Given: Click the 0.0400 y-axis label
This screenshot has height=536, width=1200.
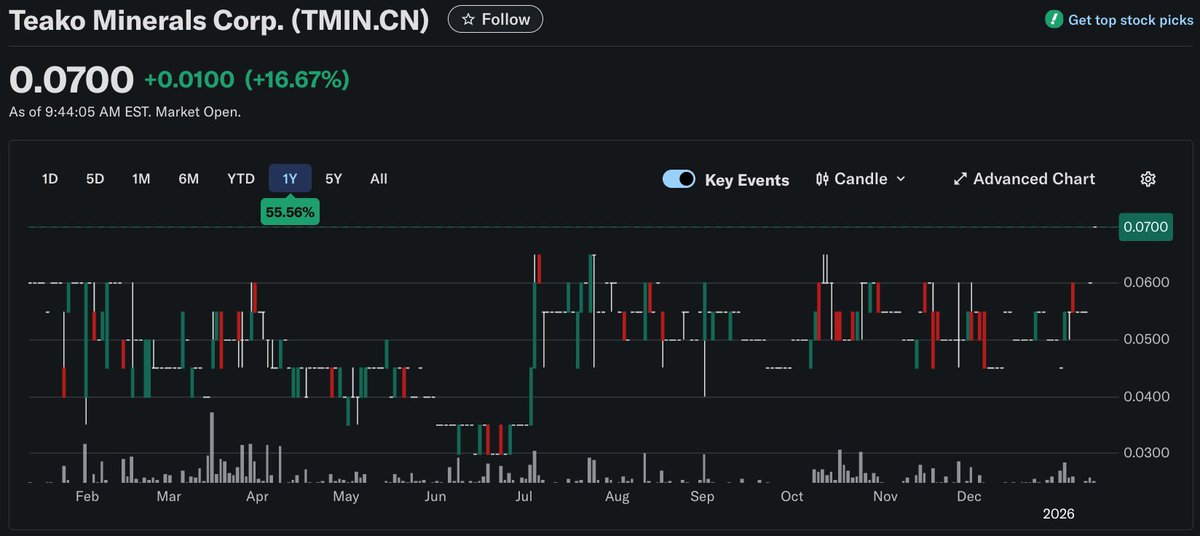Looking at the screenshot, I should 1146,397.
